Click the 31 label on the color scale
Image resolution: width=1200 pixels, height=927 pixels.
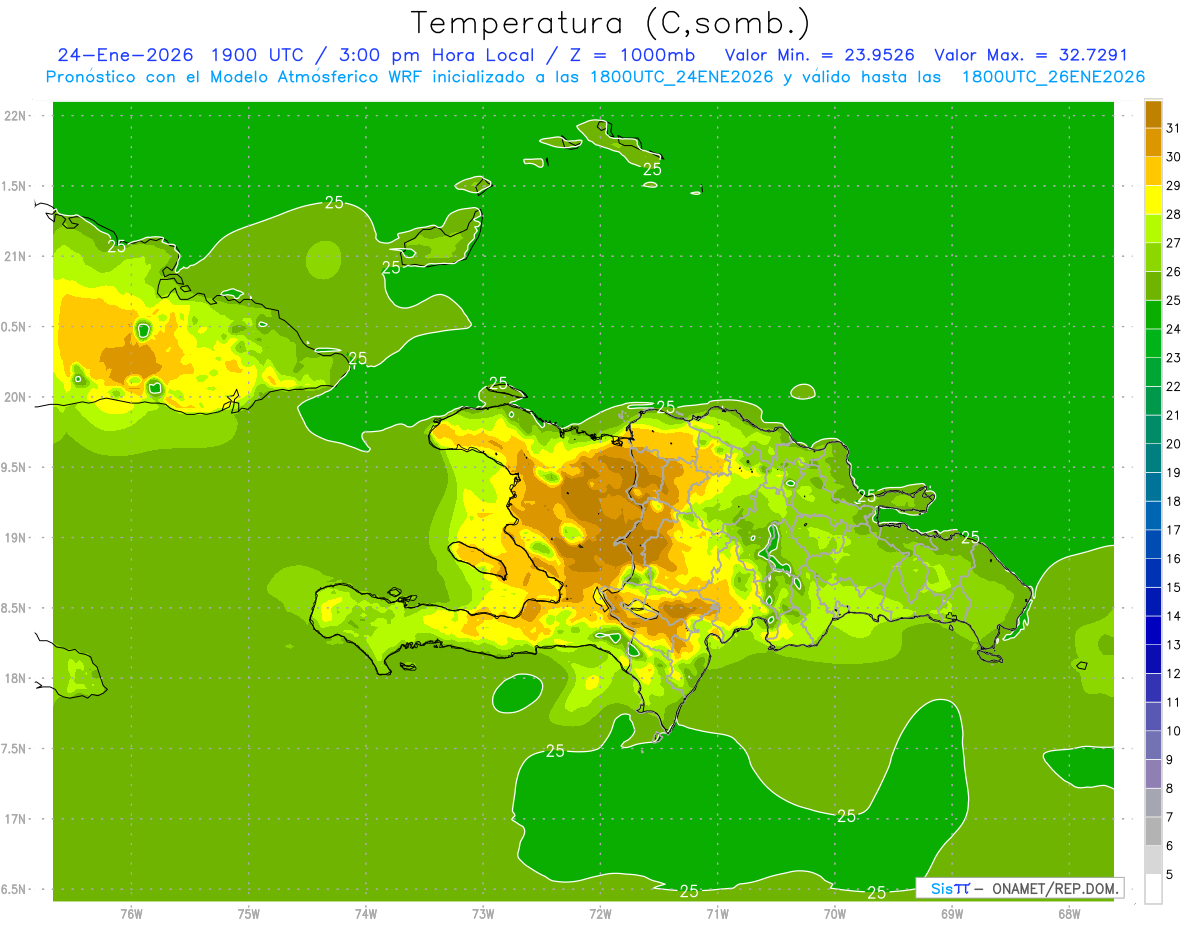pyautogui.click(x=1173, y=128)
